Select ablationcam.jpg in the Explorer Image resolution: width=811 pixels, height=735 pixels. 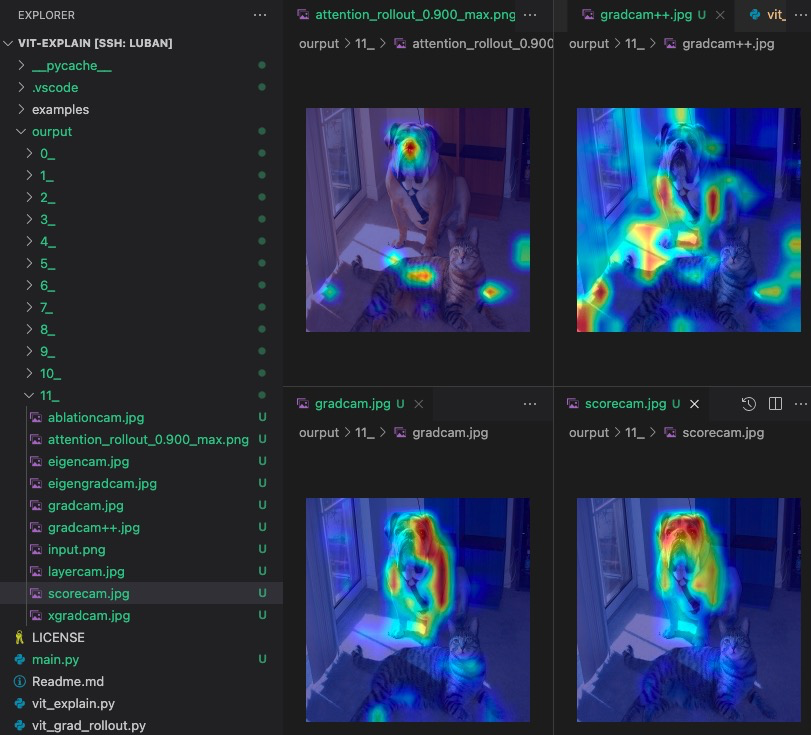point(96,417)
